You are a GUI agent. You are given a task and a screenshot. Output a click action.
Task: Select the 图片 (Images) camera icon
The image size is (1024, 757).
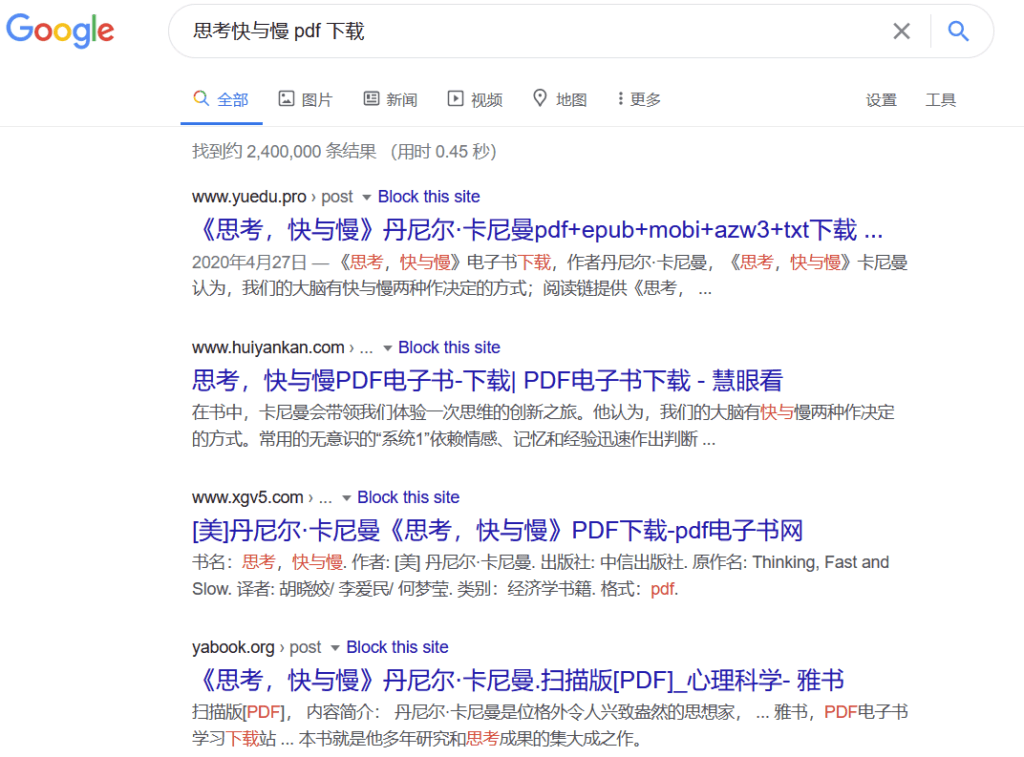[285, 99]
